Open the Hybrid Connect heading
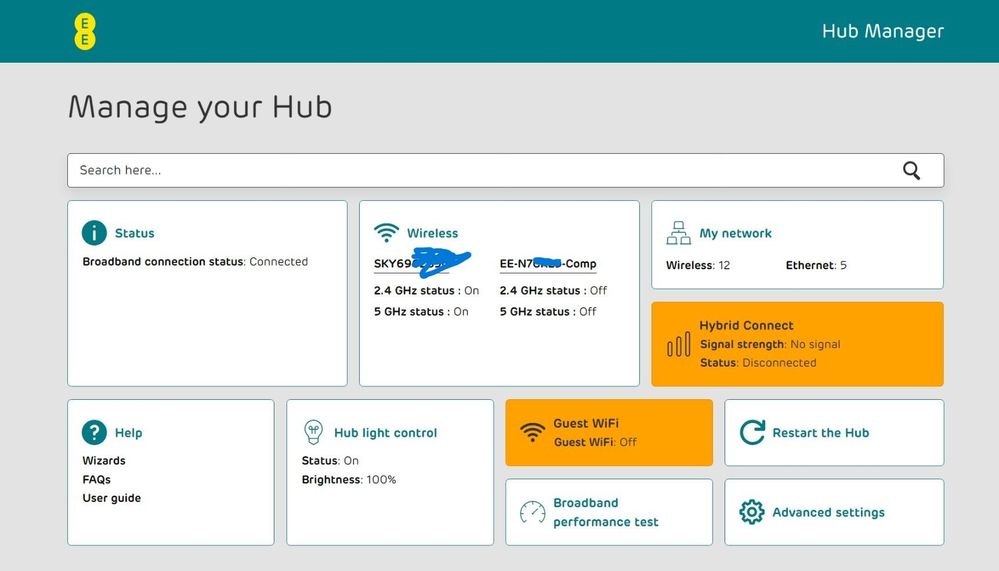The image size is (999, 571). coord(746,325)
